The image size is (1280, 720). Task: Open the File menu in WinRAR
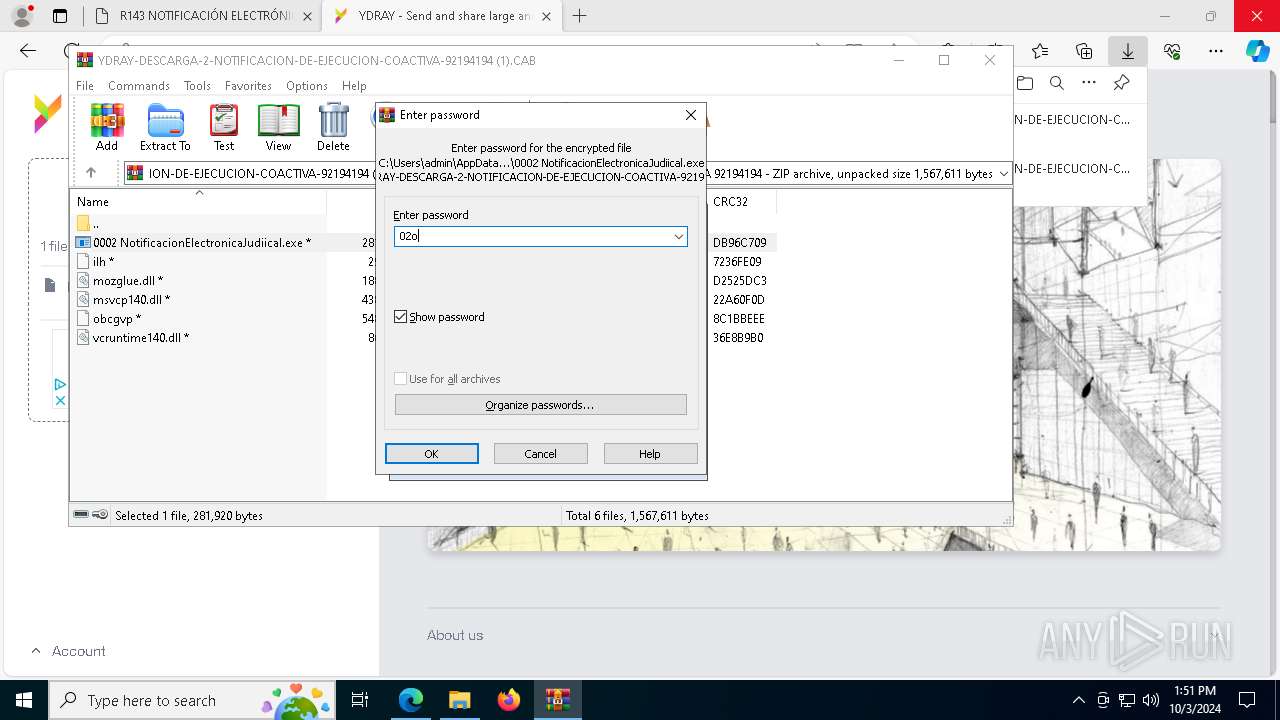coord(85,86)
